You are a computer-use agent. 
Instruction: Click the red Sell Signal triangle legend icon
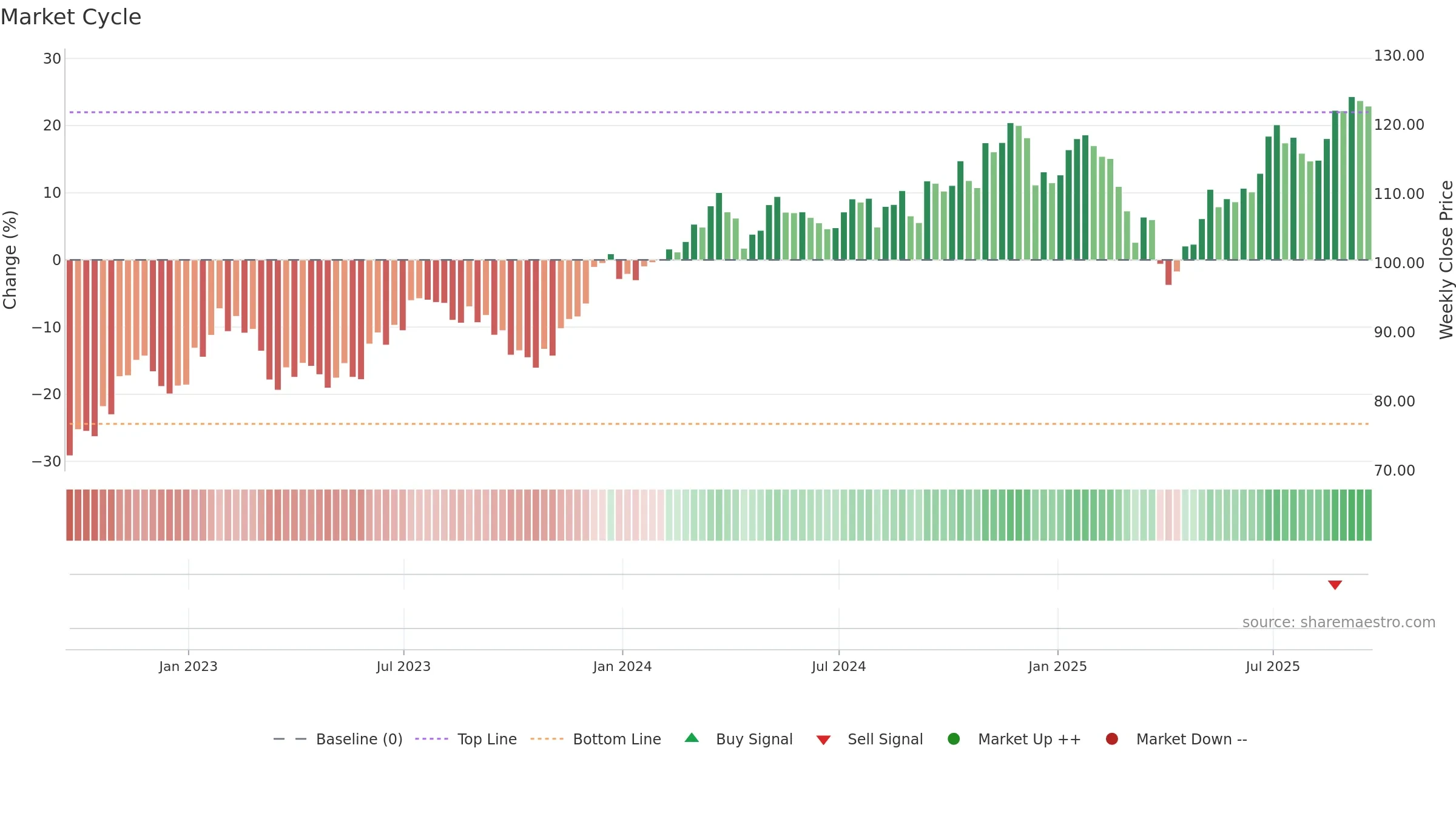click(x=823, y=740)
